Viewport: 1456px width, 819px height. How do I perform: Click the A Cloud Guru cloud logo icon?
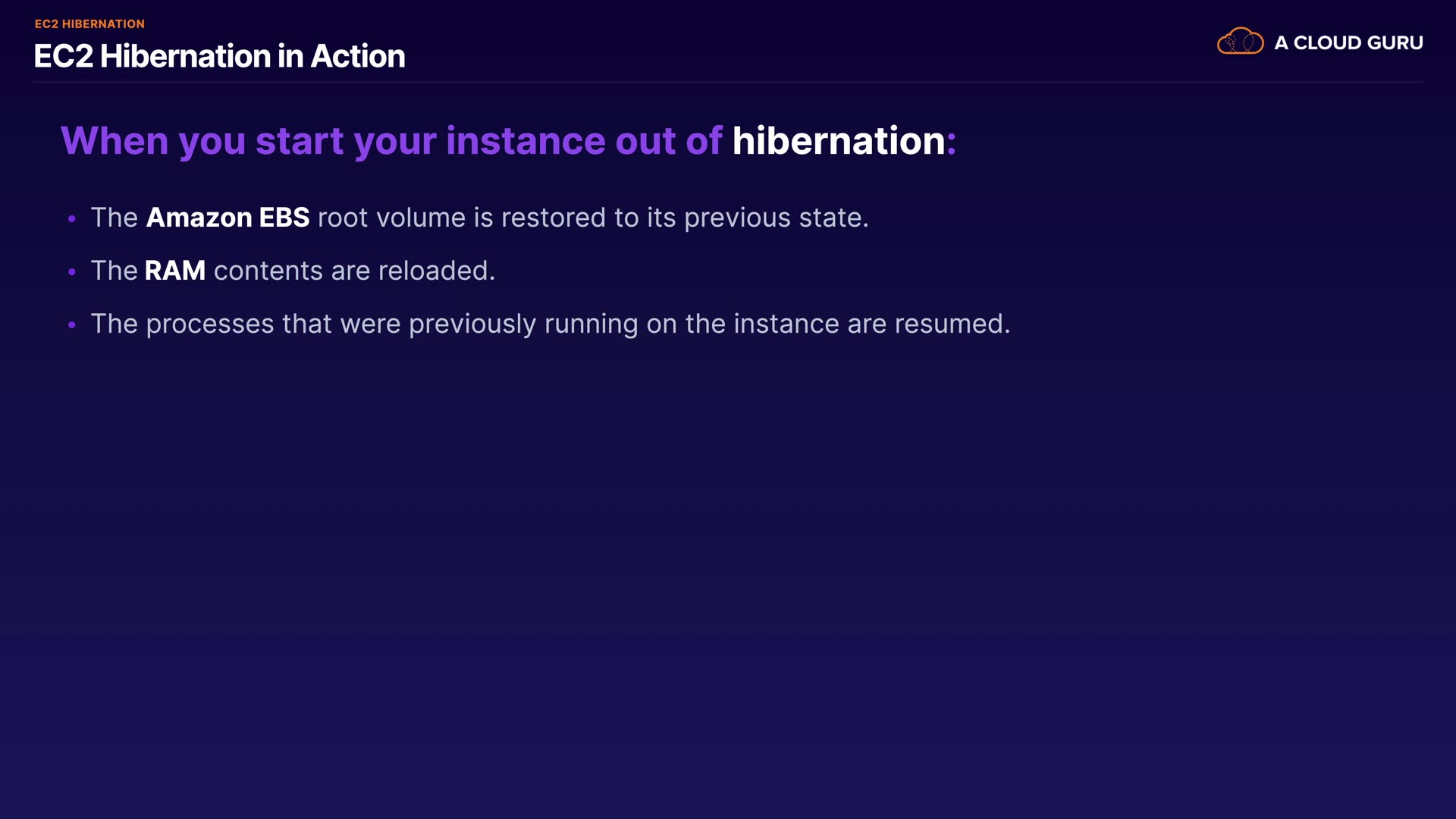pyautogui.click(x=1240, y=42)
